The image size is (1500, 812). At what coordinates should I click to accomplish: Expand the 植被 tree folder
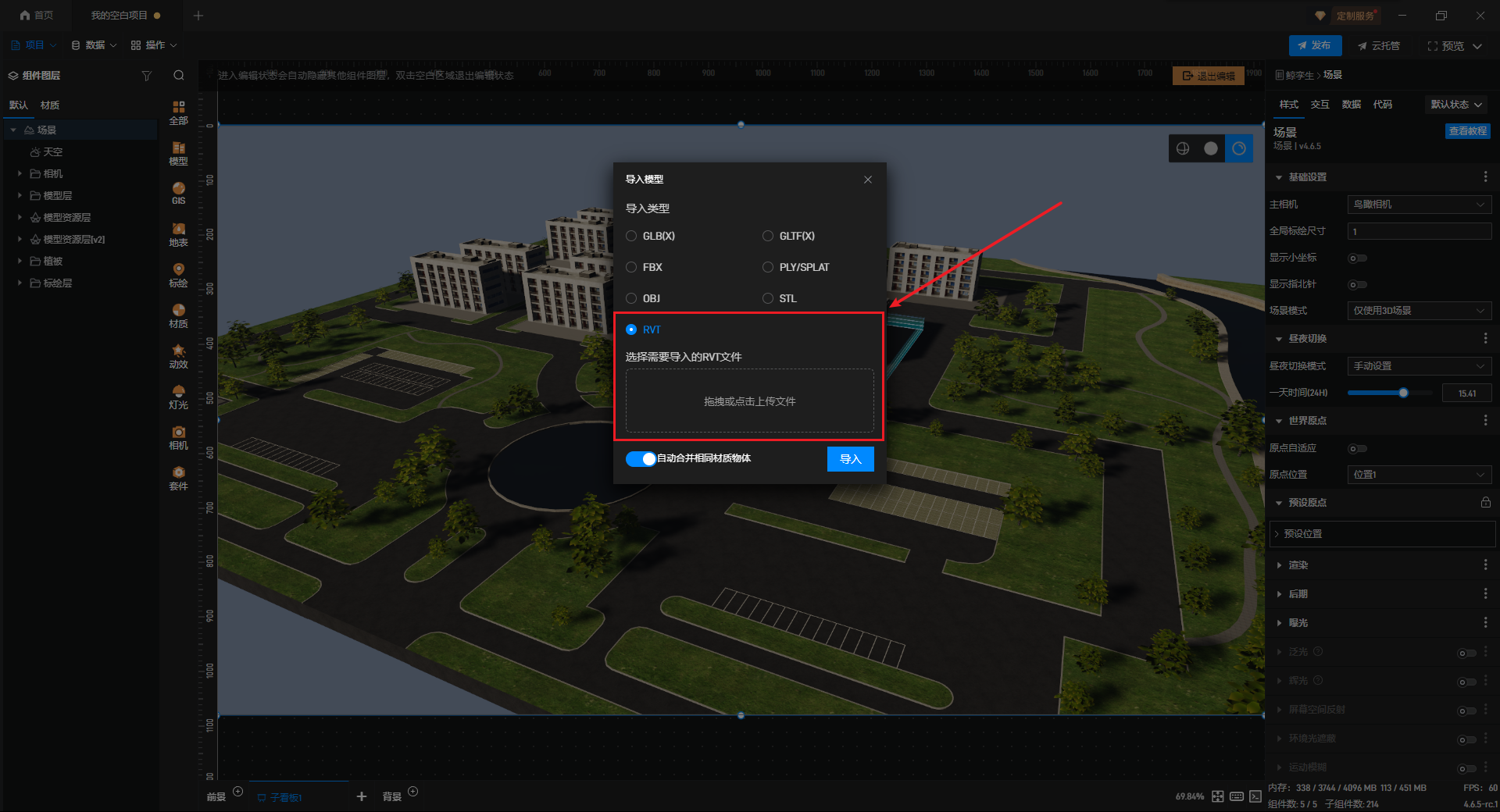pos(20,261)
